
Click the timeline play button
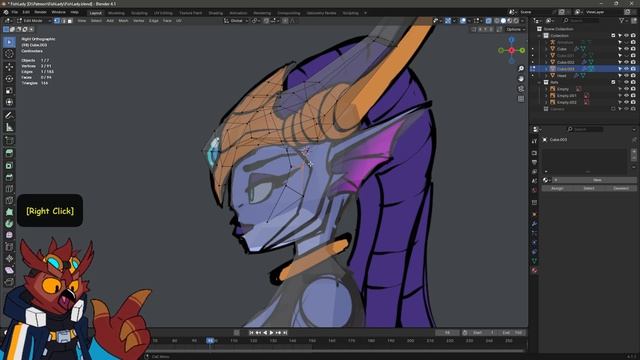271,333
